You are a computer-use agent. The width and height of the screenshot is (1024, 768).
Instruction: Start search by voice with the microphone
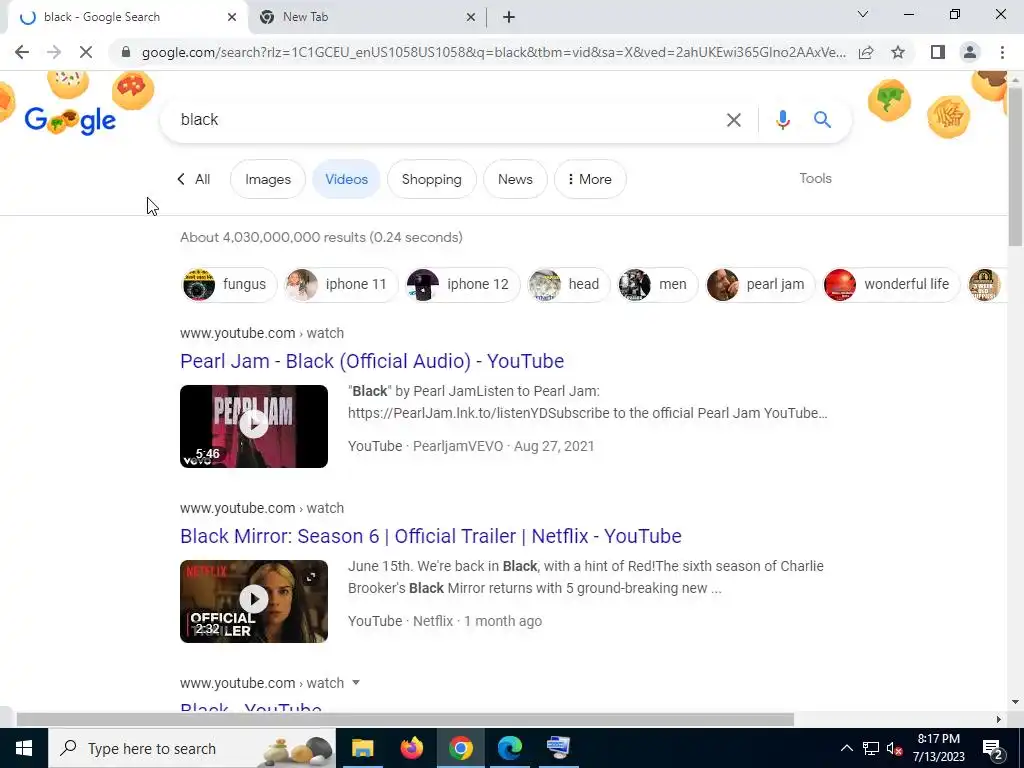(782, 120)
